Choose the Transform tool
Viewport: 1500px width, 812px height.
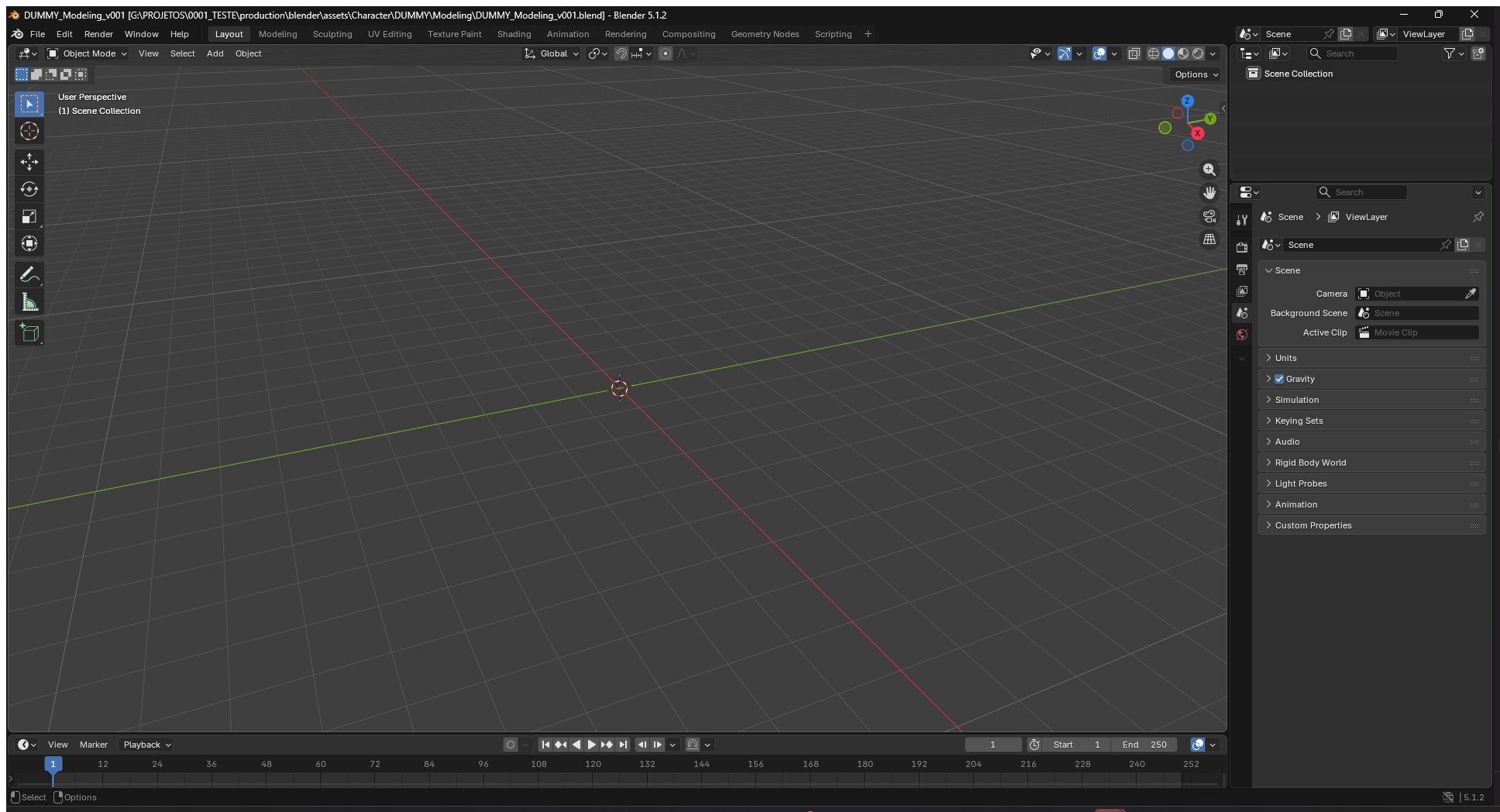pyautogui.click(x=29, y=243)
